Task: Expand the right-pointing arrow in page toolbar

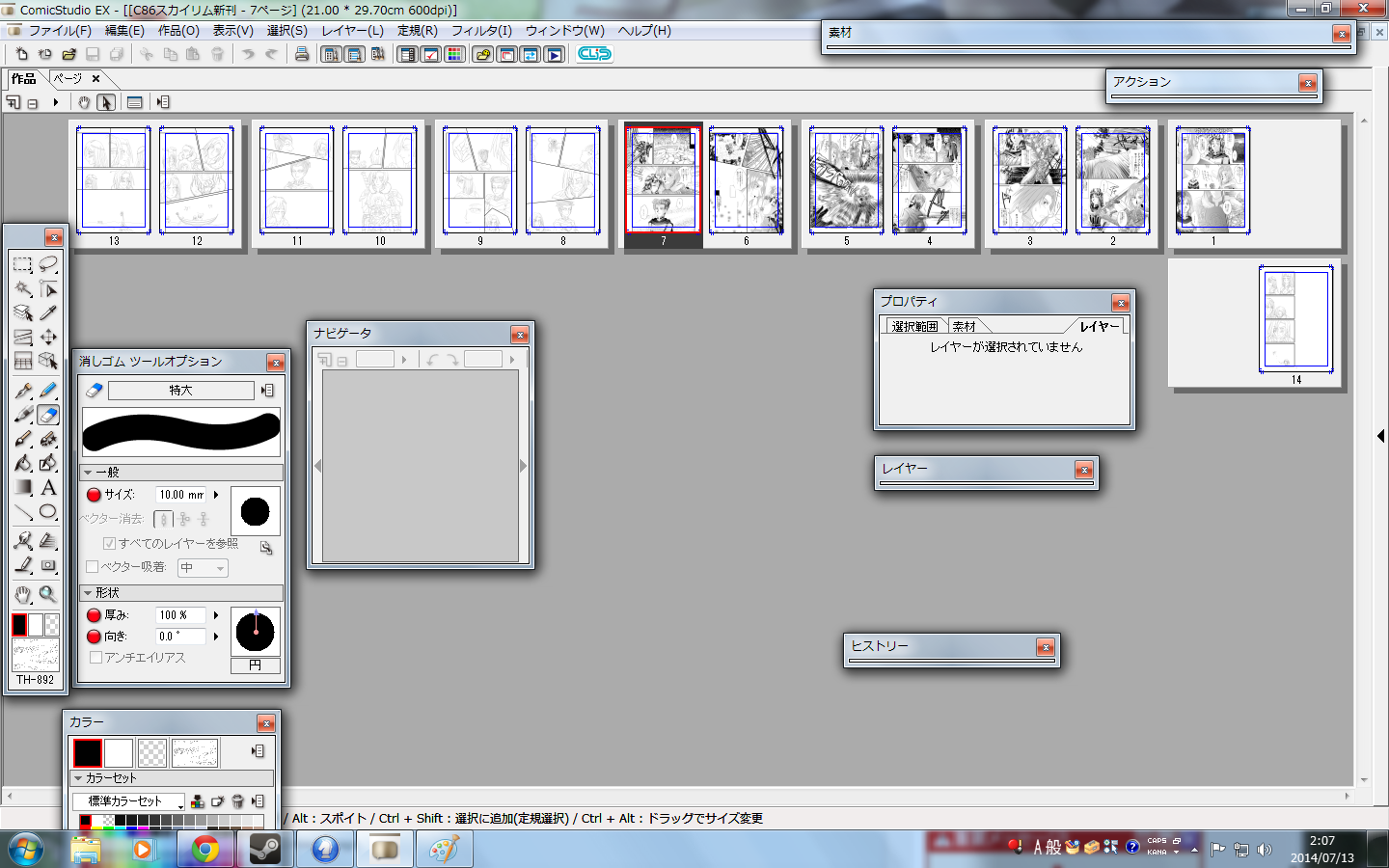Action: pos(56,102)
